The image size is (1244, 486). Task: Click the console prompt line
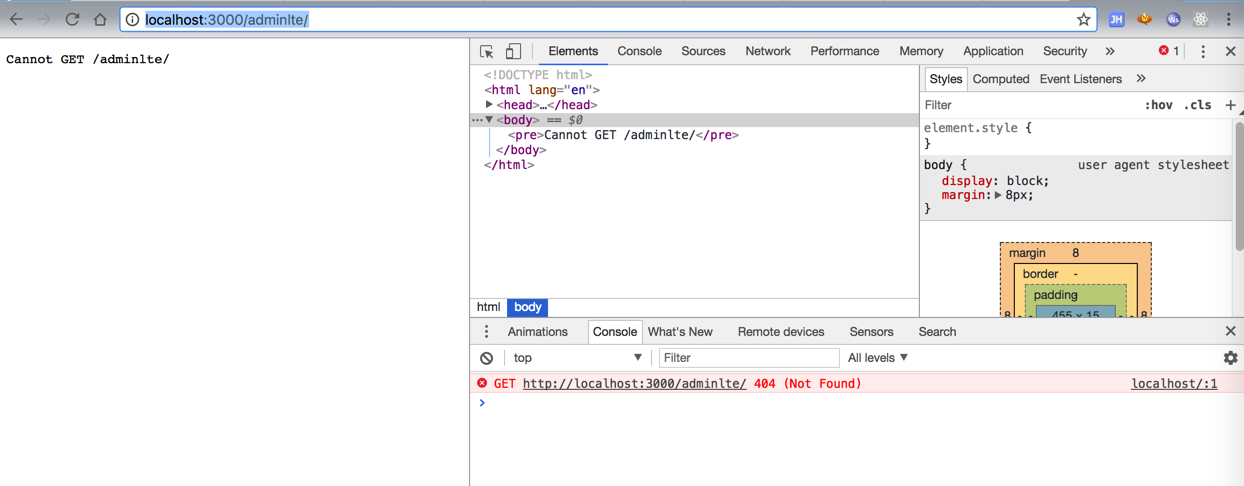pos(857,403)
